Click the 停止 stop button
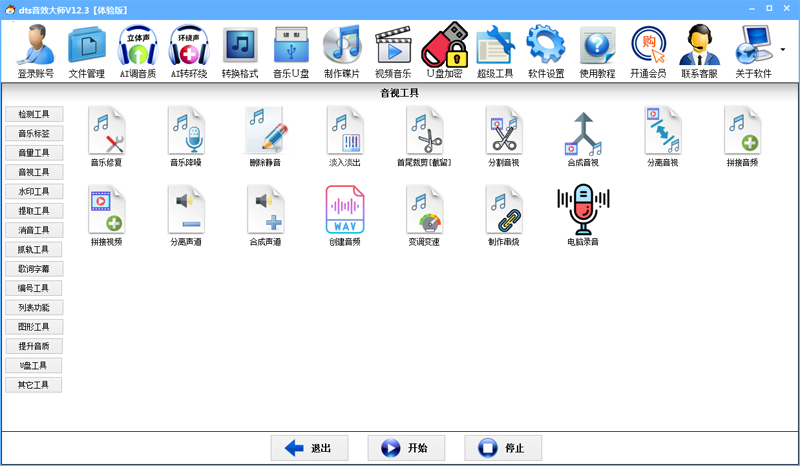Screen dimensions: 800x466 [503, 448]
